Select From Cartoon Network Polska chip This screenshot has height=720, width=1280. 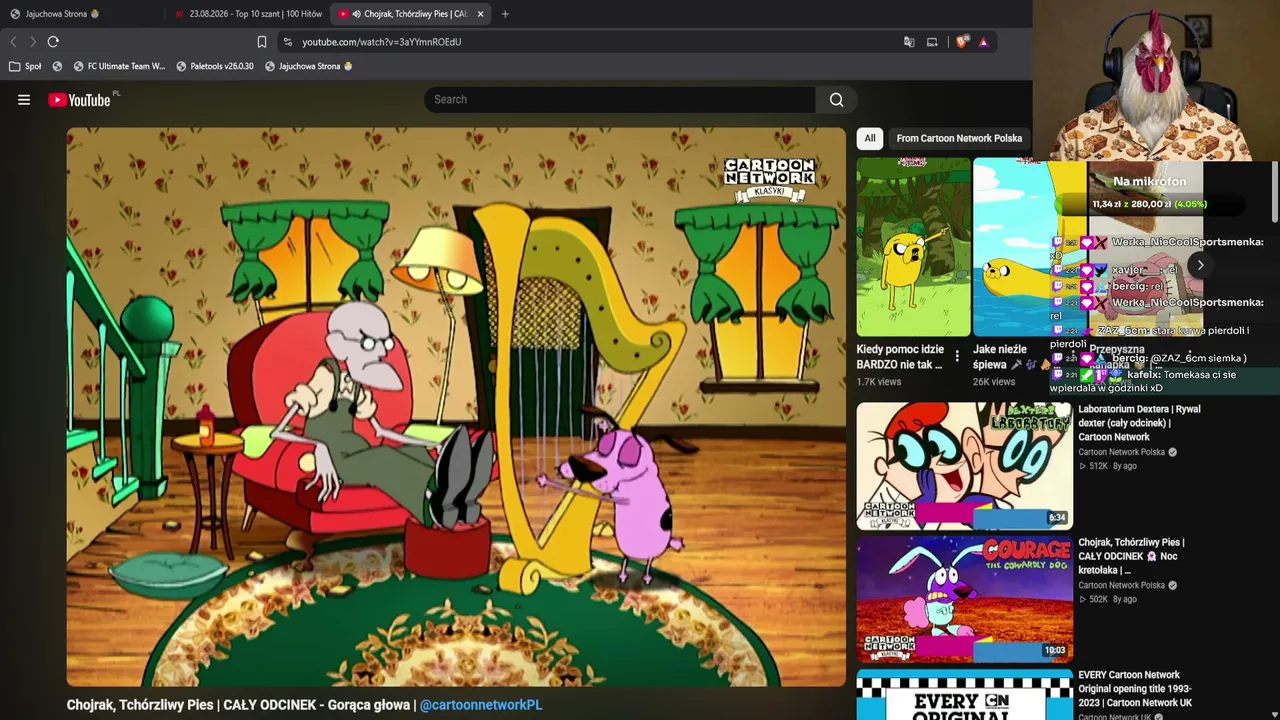point(959,138)
